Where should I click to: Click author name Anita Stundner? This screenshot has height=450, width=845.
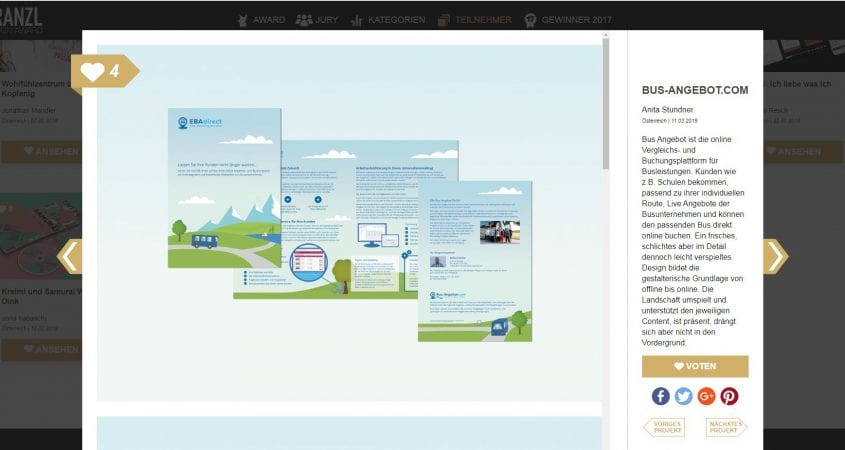tap(667, 109)
